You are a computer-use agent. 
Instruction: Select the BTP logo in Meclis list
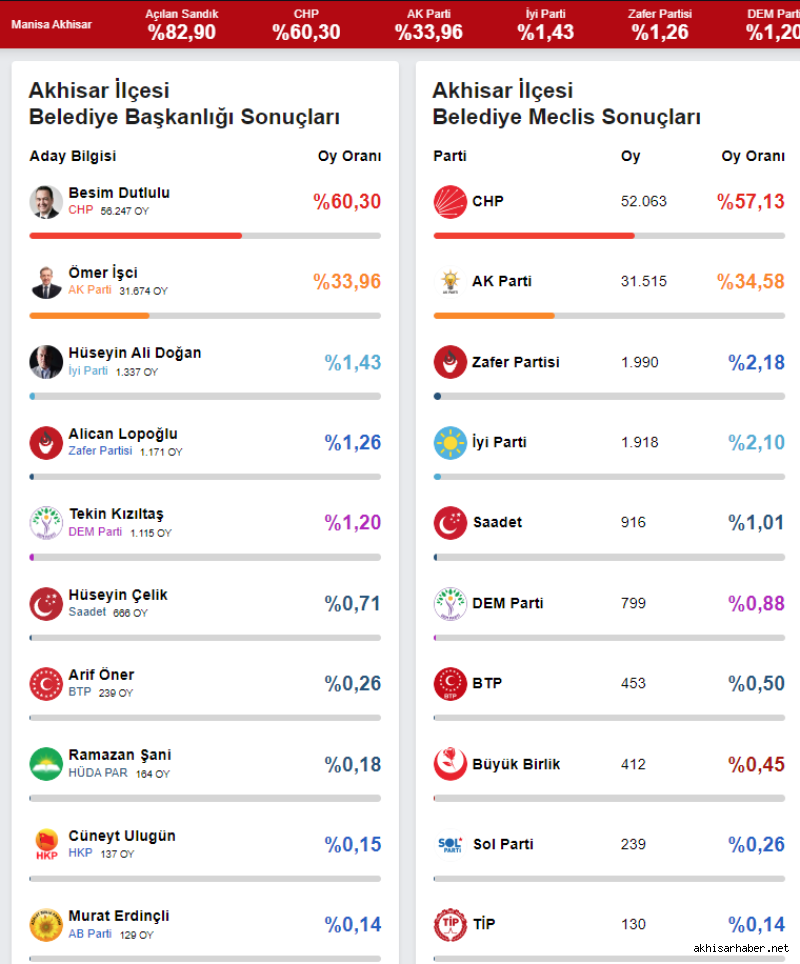point(450,684)
